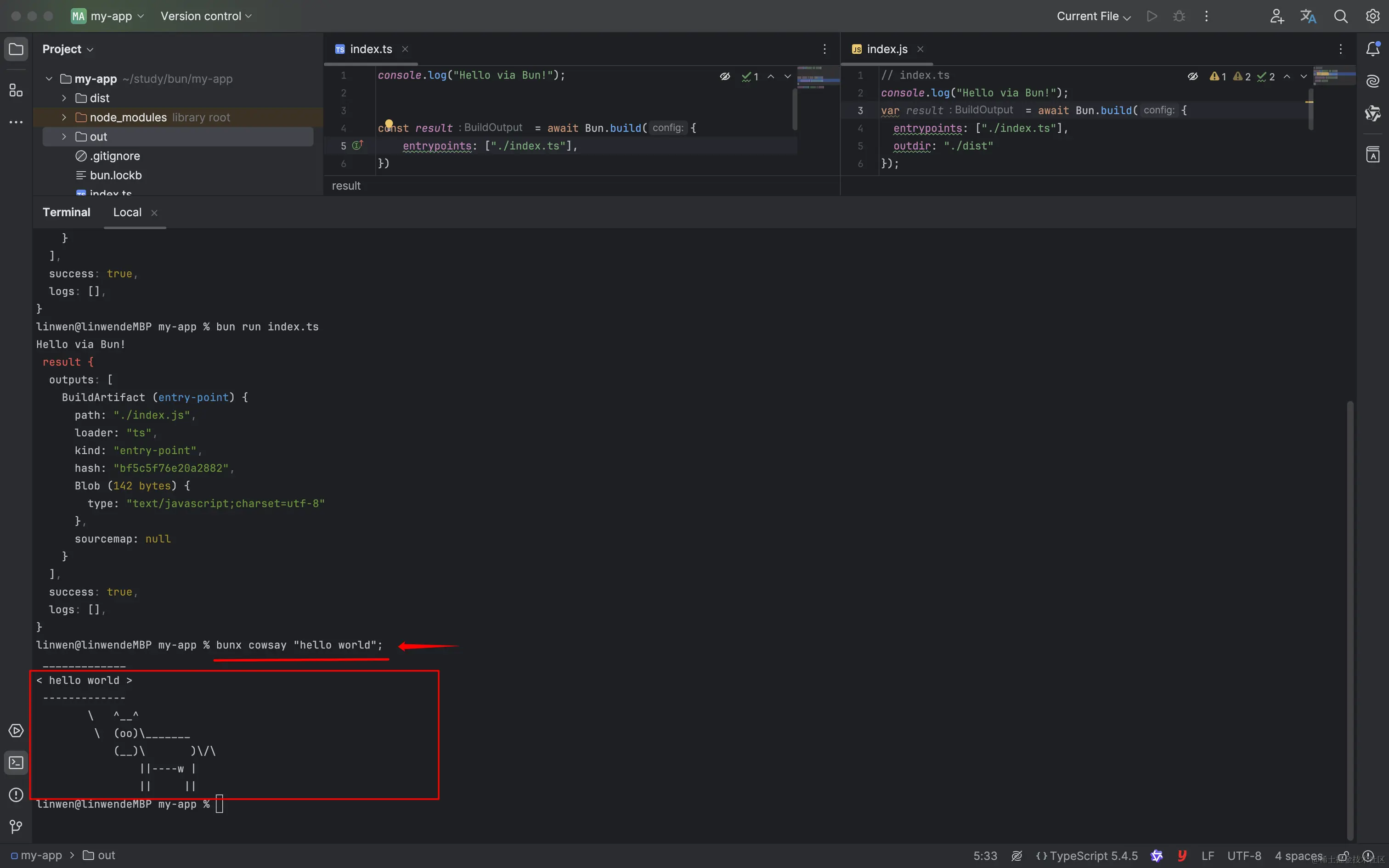
Task: Open TypeScript 5.4.5 language service menu
Action: [x=1086, y=856]
